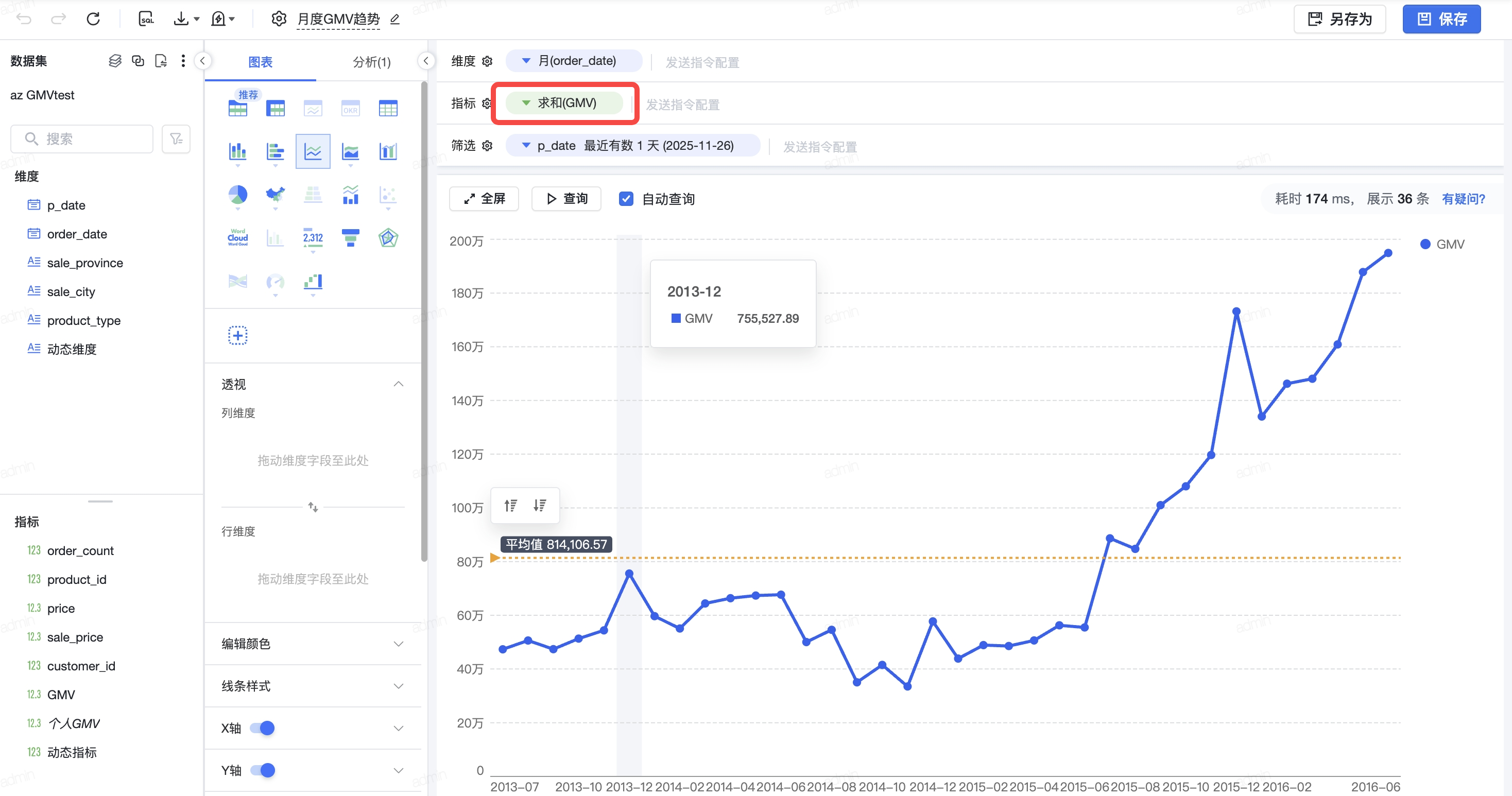Click the refresh icon in top toolbar
The image size is (1512, 796).
pos(93,19)
